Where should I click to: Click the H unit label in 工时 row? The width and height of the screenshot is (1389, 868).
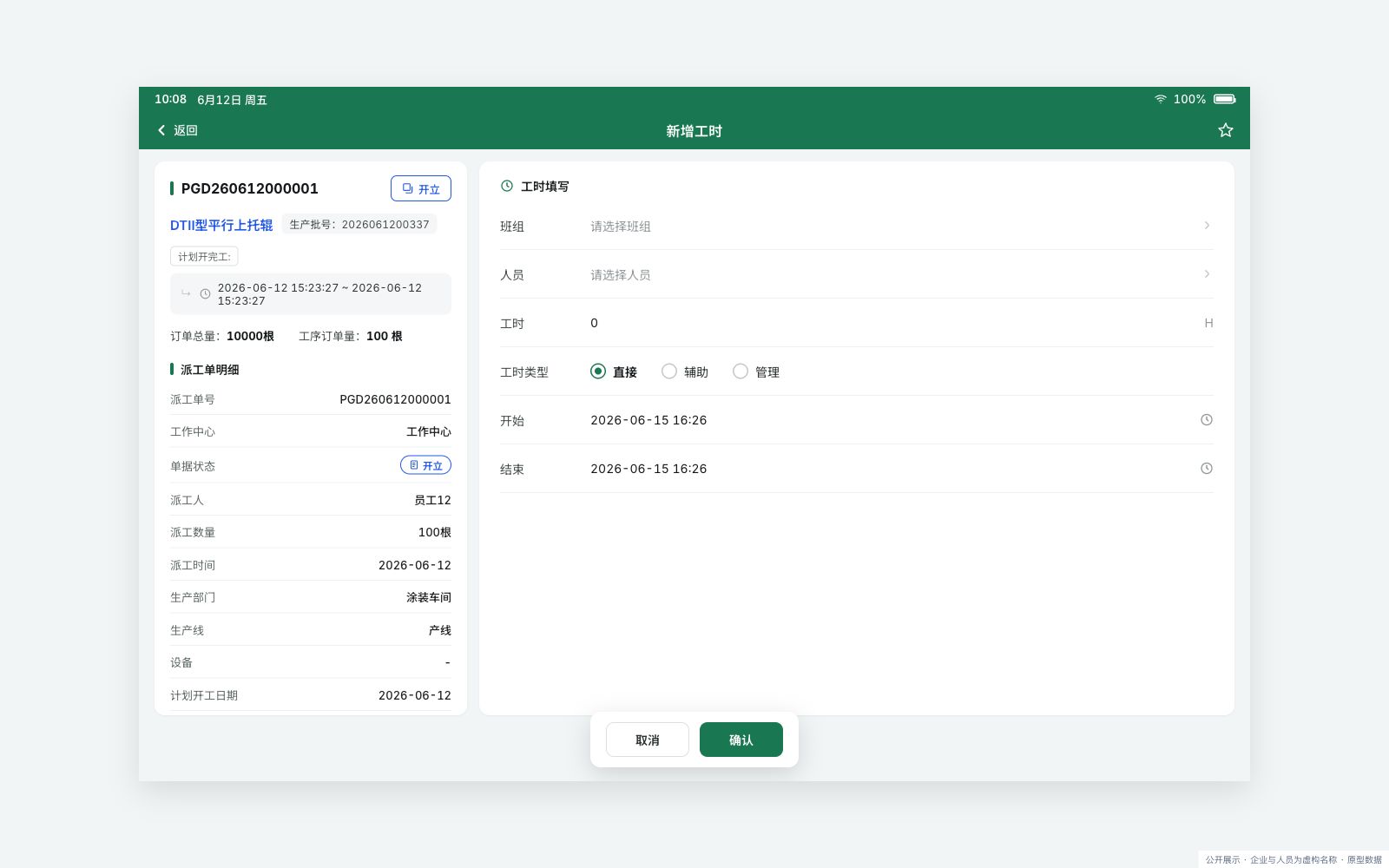[1208, 323]
